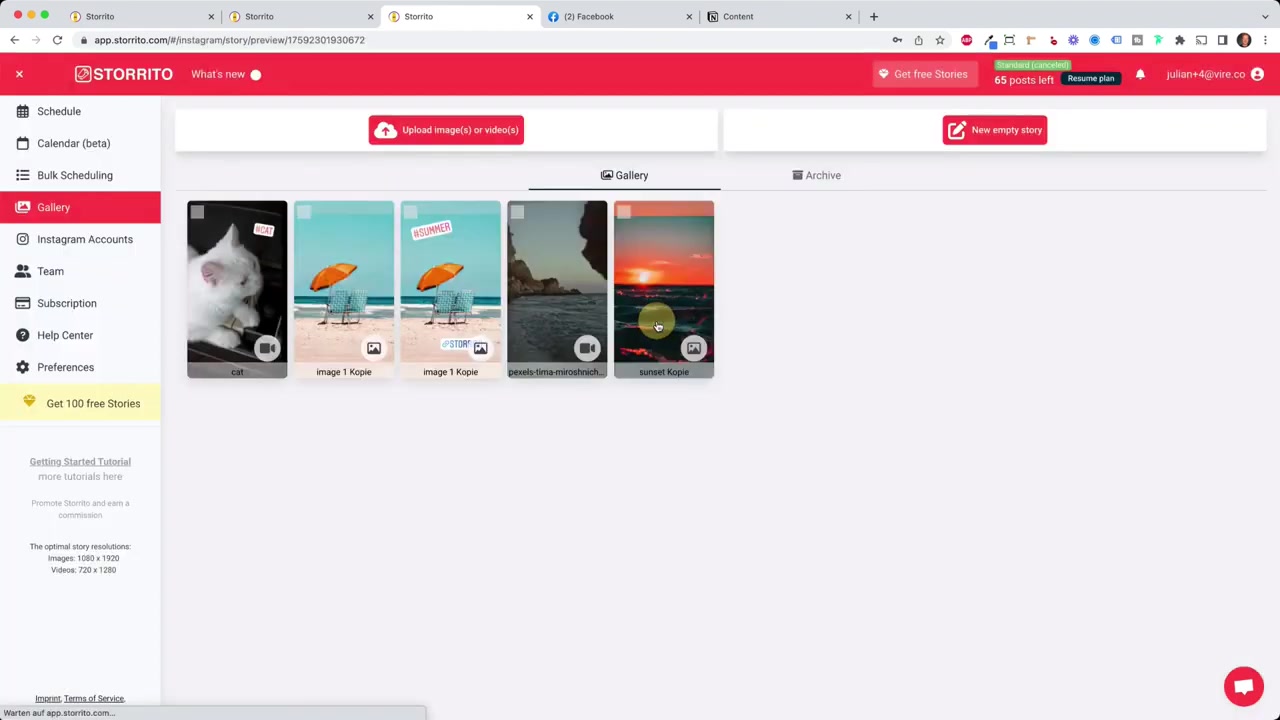This screenshot has width=1280, height=720.
Task: Open the ABP extension
Action: [x=966, y=40]
